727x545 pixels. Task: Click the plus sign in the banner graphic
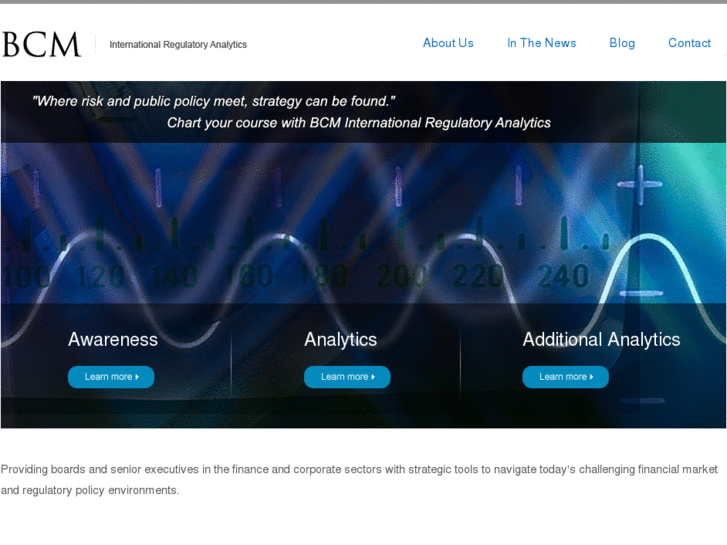[640, 185]
